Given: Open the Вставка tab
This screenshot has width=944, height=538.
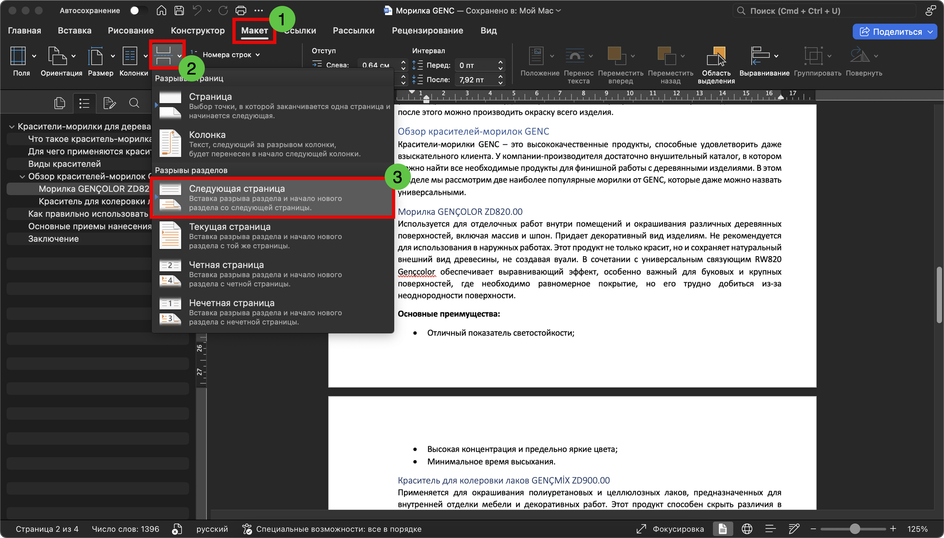Looking at the screenshot, I should (75, 30).
